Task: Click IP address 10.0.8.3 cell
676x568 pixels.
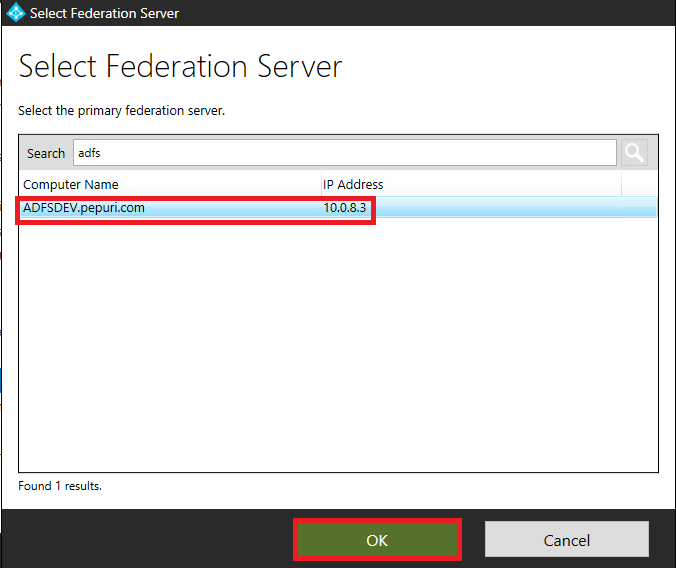Action: pos(345,208)
